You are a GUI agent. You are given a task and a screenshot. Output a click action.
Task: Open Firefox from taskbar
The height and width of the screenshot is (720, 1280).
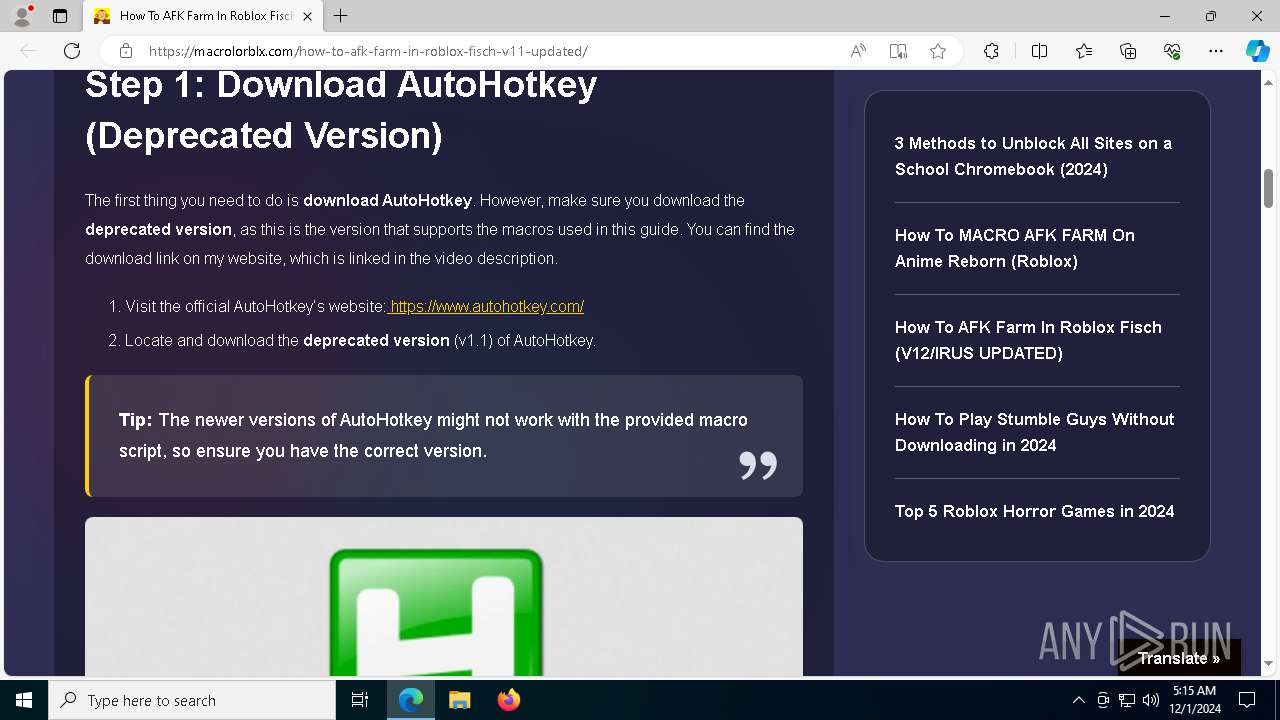tap(508, 700)
